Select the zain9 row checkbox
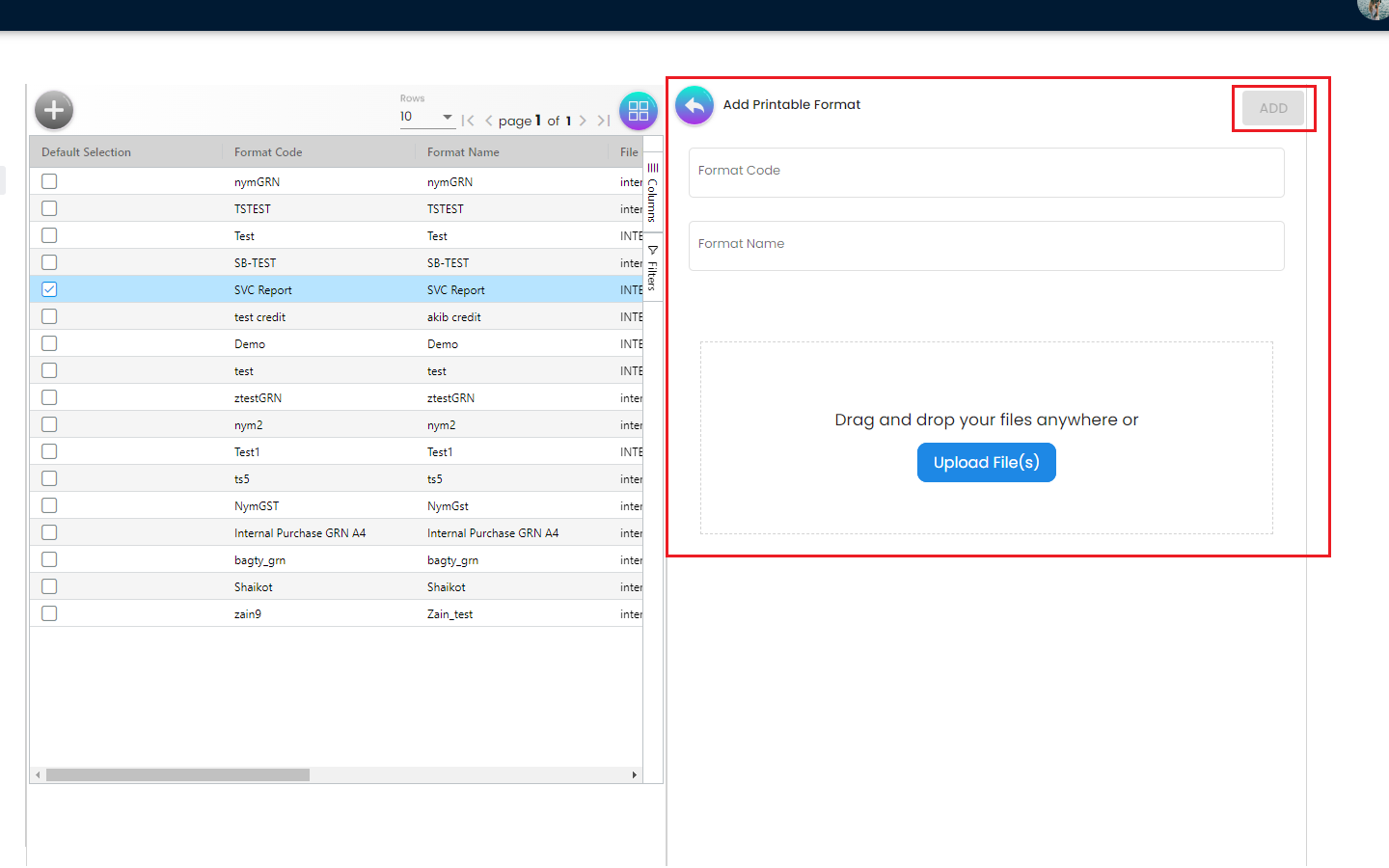The width and height of the screenshot is (1389, 868). 49,613
